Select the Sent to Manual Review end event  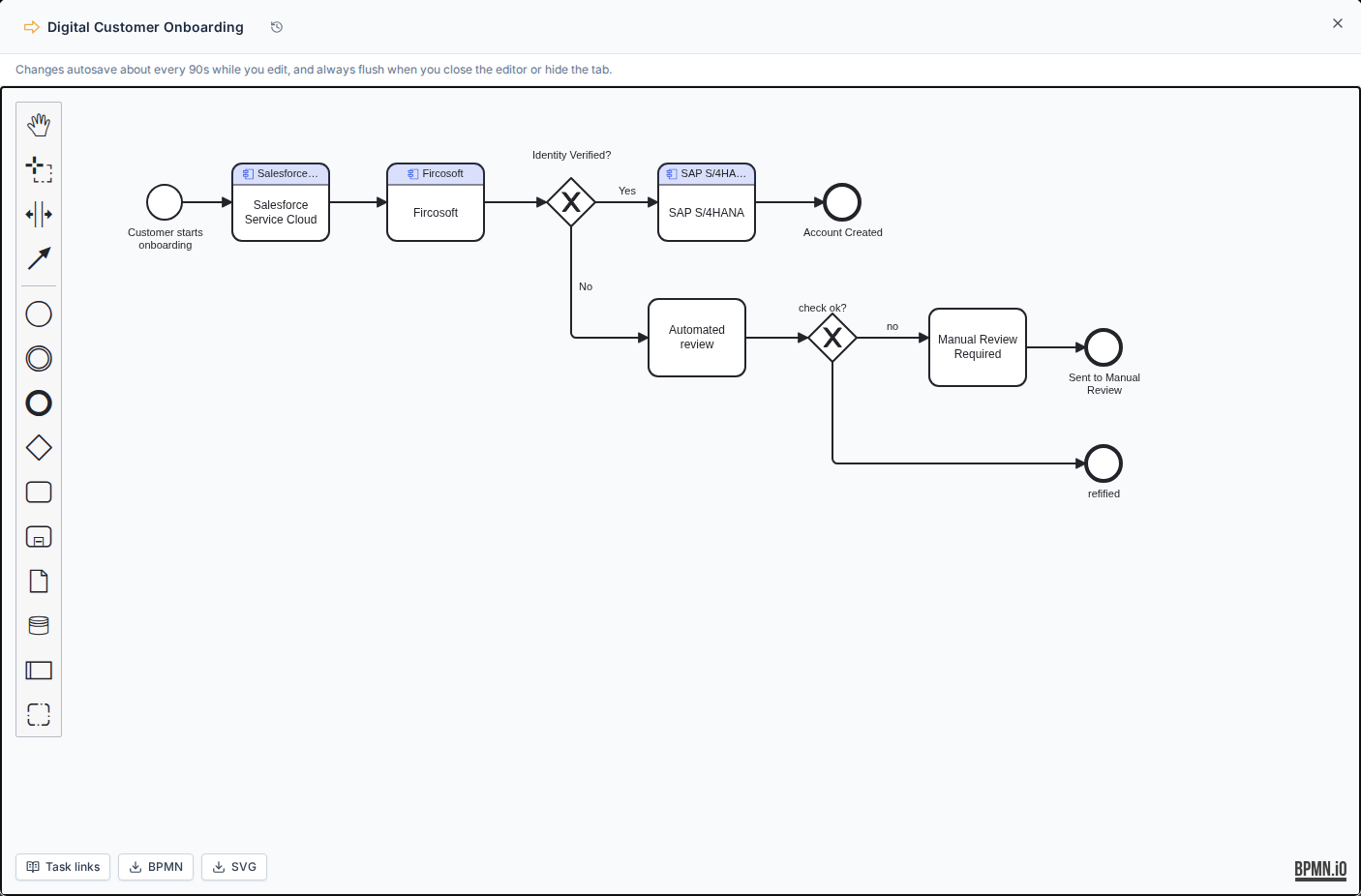tap(1104, 347)
